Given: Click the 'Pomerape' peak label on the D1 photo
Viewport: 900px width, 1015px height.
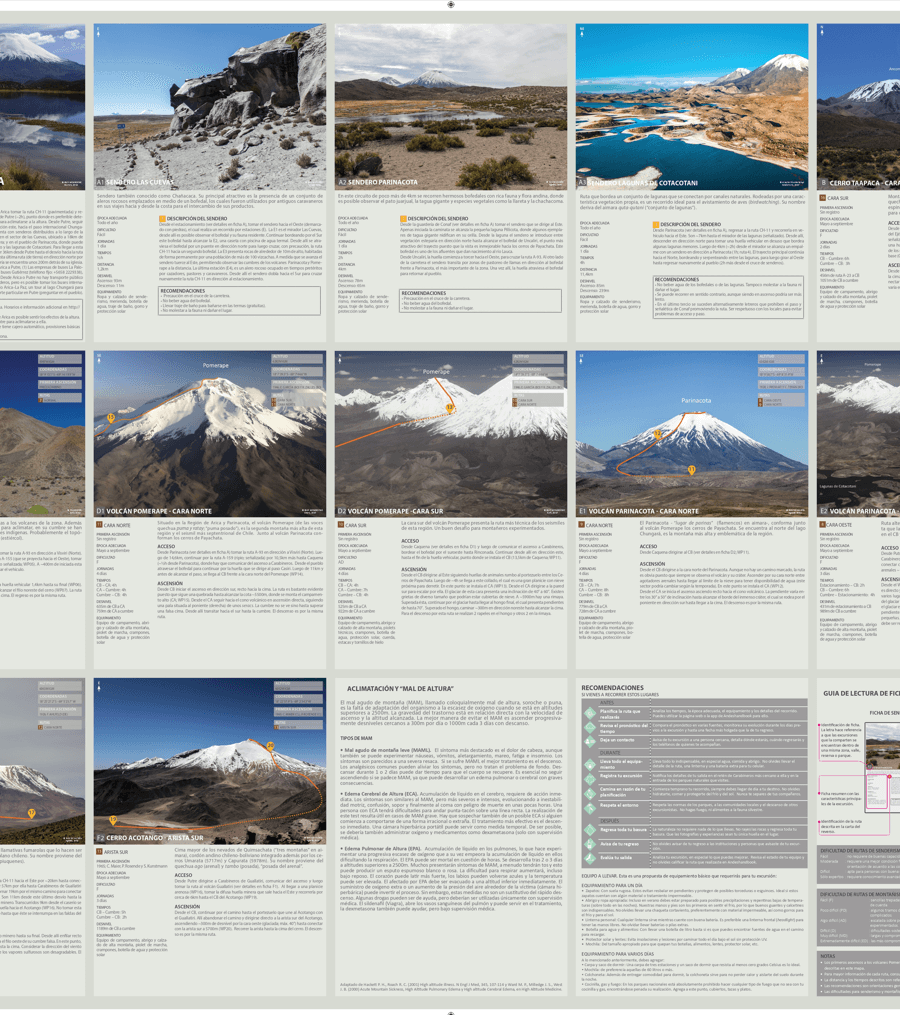Looking at the screenshot, I should coord(216,366).
